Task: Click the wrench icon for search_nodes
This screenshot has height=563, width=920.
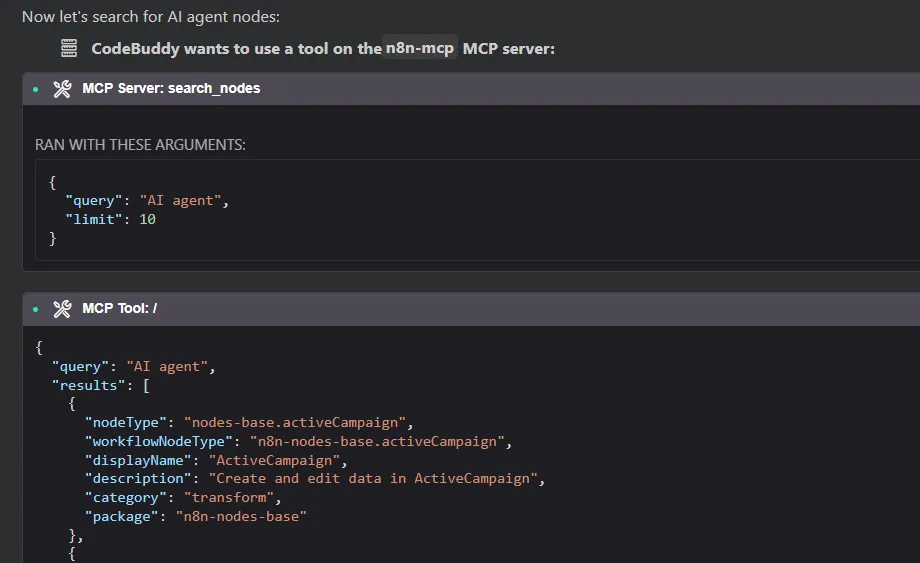Action: pyautogui.click(x=62, y=89)
